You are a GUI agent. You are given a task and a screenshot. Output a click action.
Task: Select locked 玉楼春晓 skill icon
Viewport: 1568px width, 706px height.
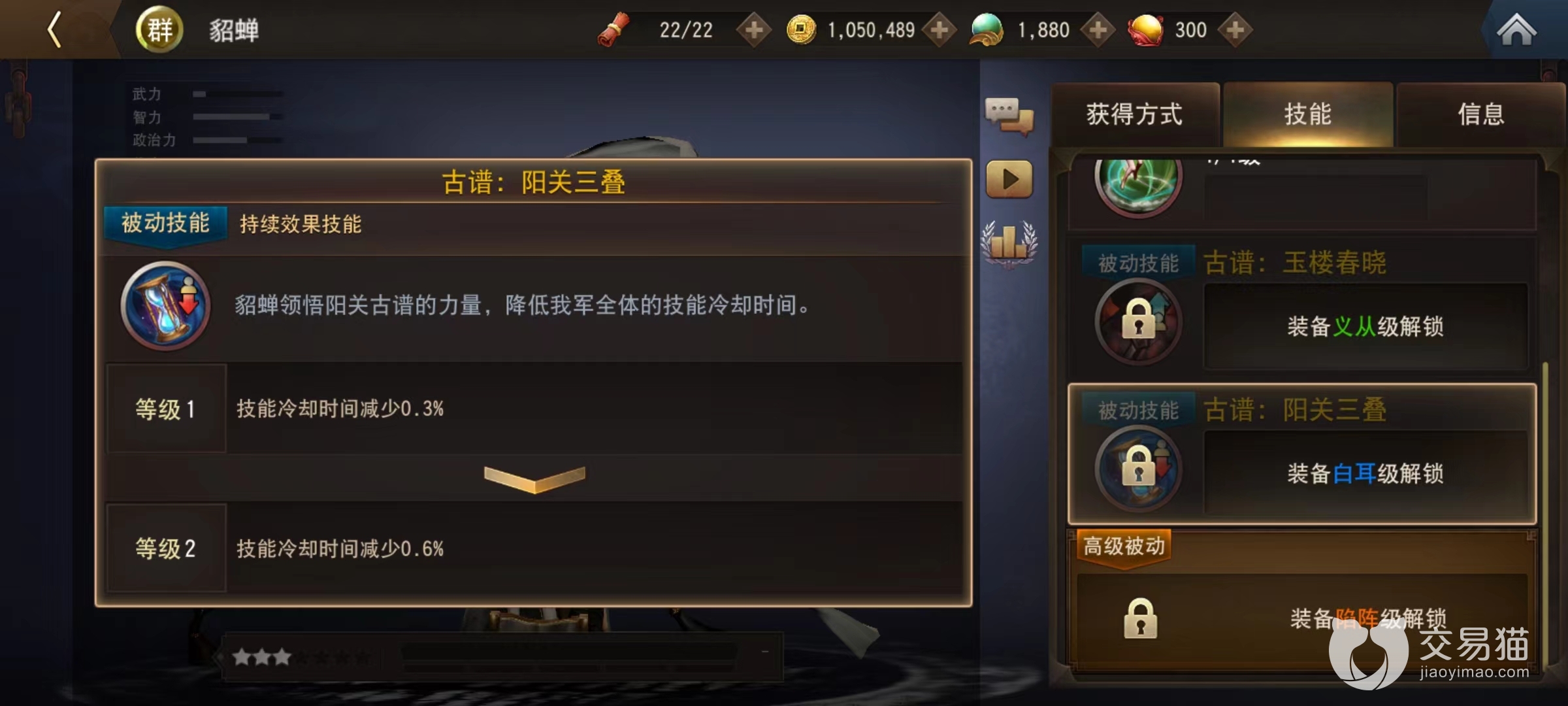pos(1138,322)
